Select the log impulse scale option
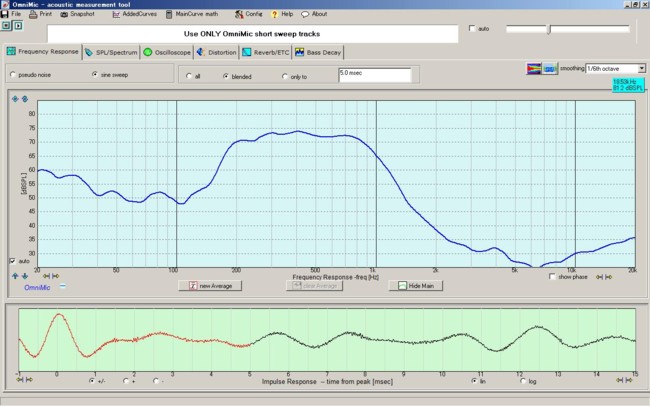The image size is (650, 406). click(523, 380)
